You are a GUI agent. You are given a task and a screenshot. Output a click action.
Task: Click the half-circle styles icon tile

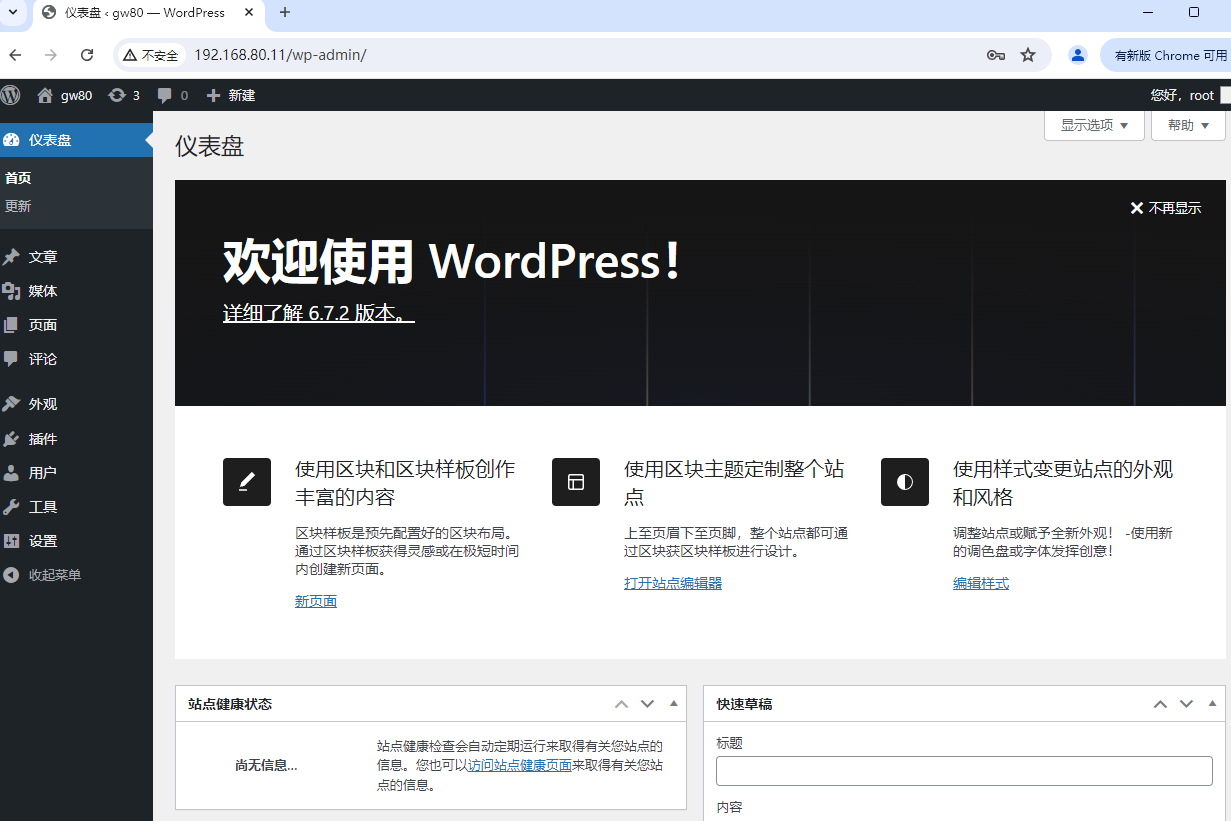click(x=905, y=482)
